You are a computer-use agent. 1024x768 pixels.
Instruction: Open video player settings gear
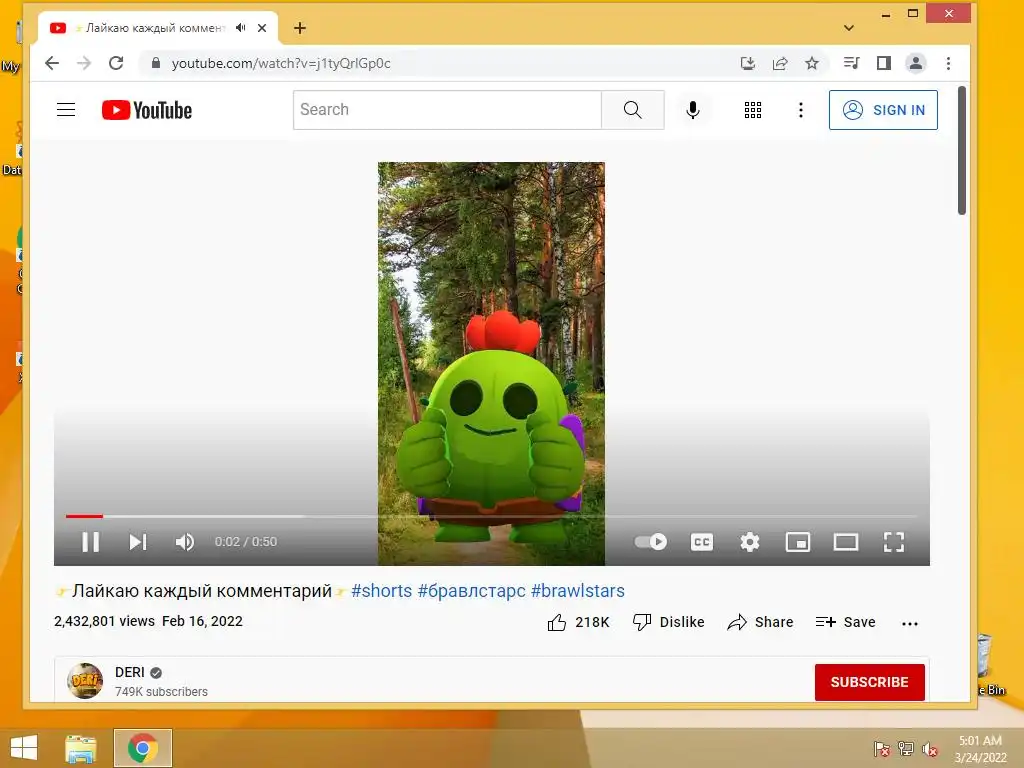click(x=750, y=542)
